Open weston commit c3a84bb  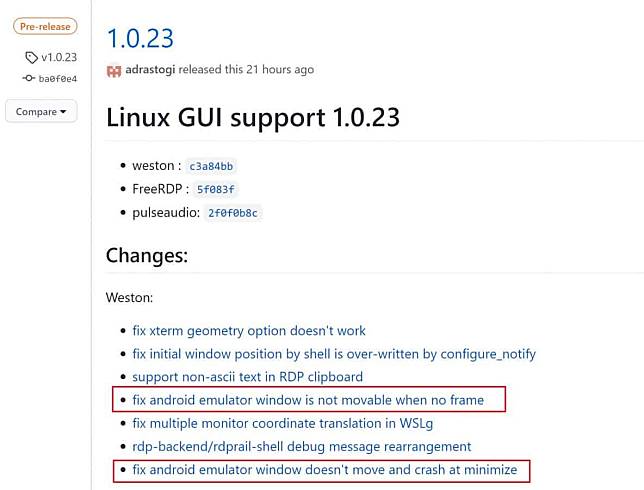pyautogui.click(x=212, y=166)
